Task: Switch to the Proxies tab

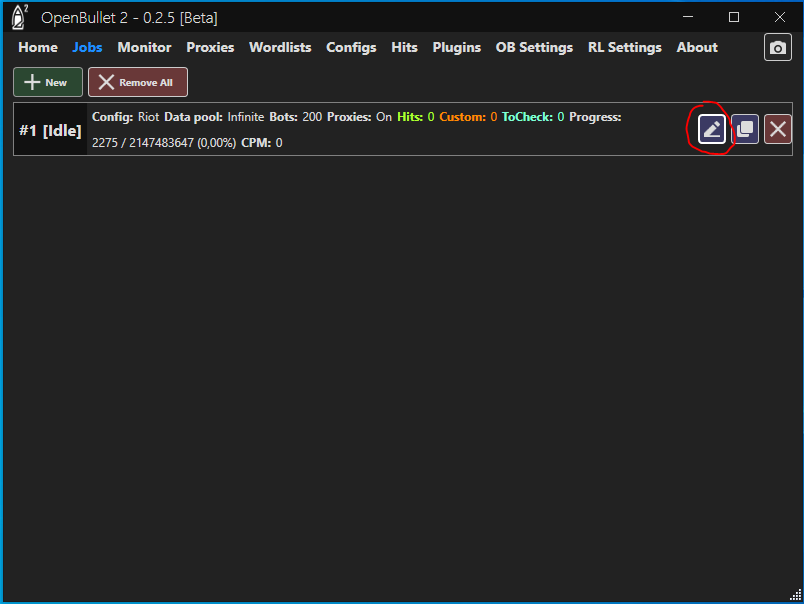Action: click(x=210, y=48)
